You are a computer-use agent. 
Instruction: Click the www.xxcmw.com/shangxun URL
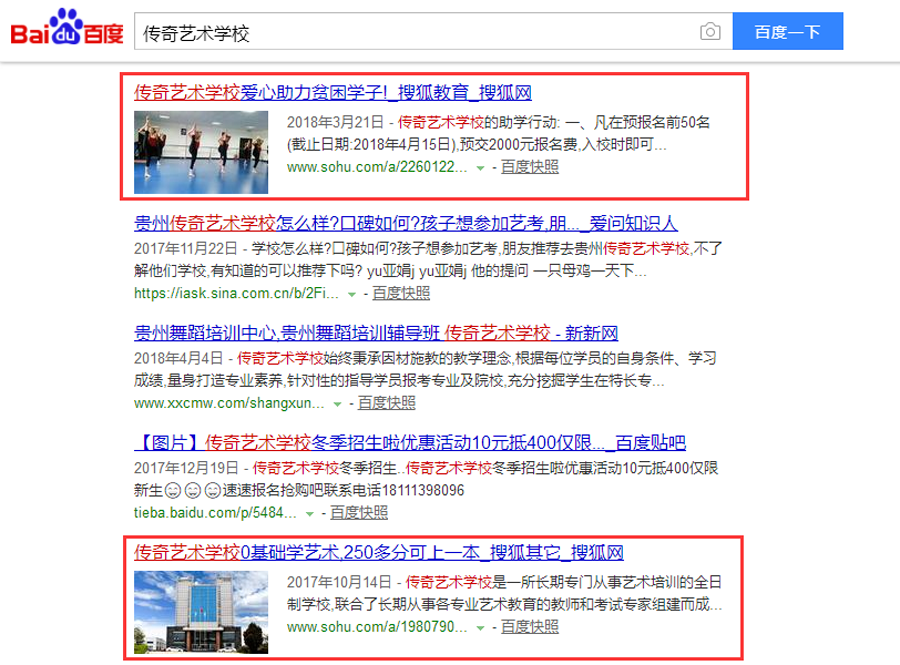click(229, 403)
